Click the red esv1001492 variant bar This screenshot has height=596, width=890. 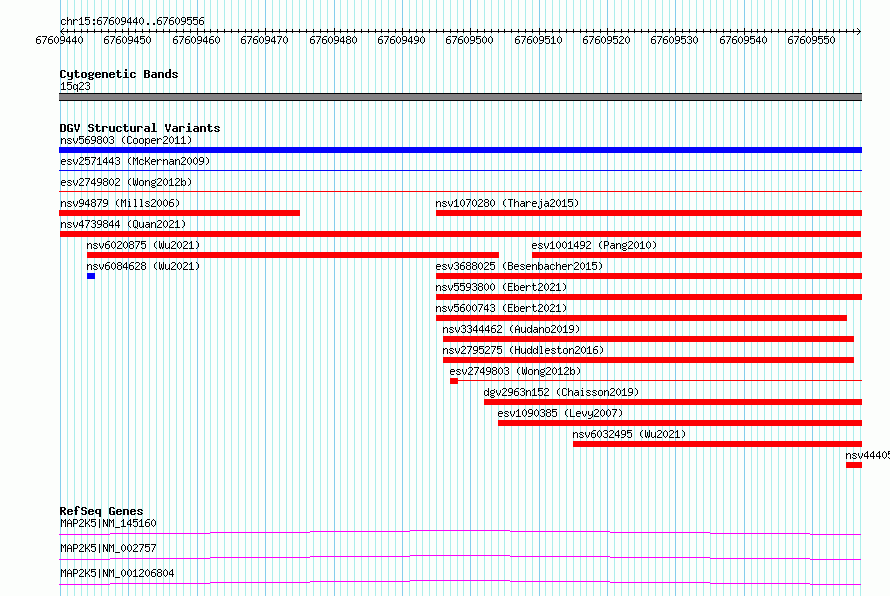(697, 255)
